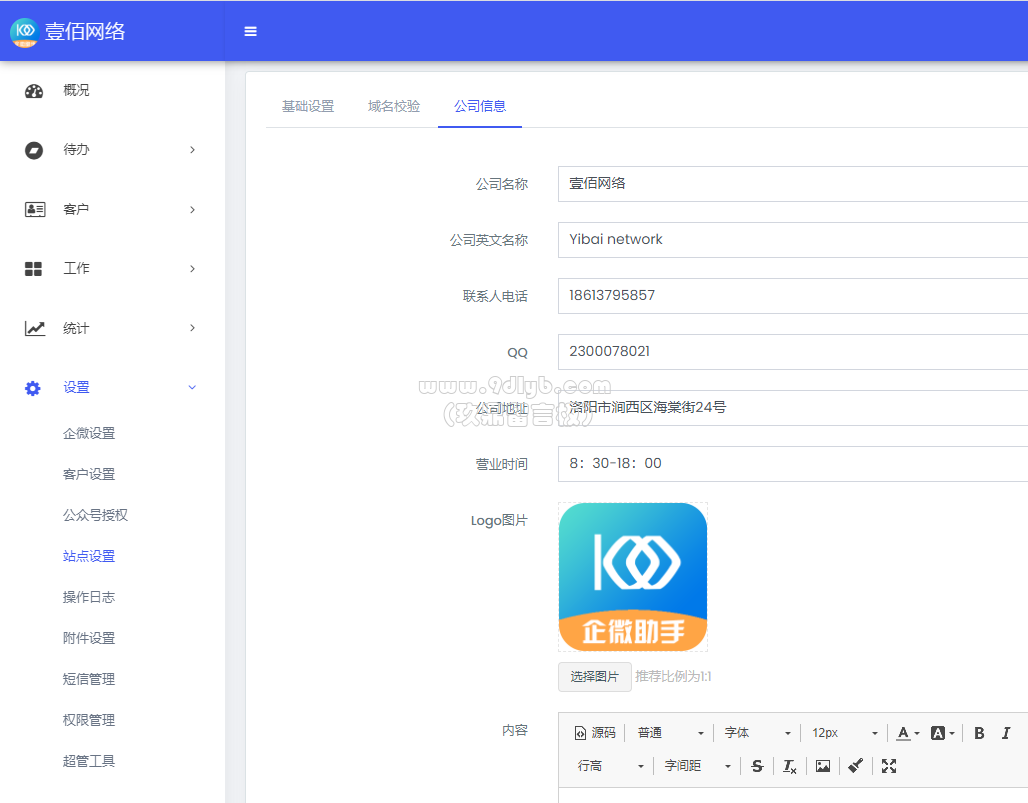The width and height of the screenshot is (1028, 803).
Task: Open 短信管理 submenu item
Action: (89, 679)
